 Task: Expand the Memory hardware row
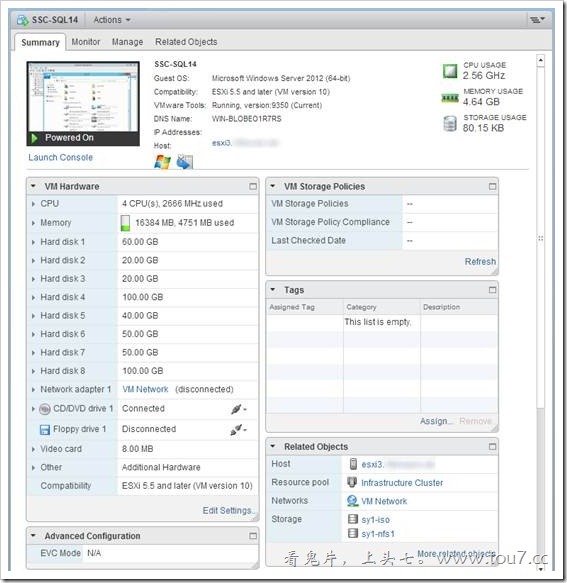pos(33,223)
